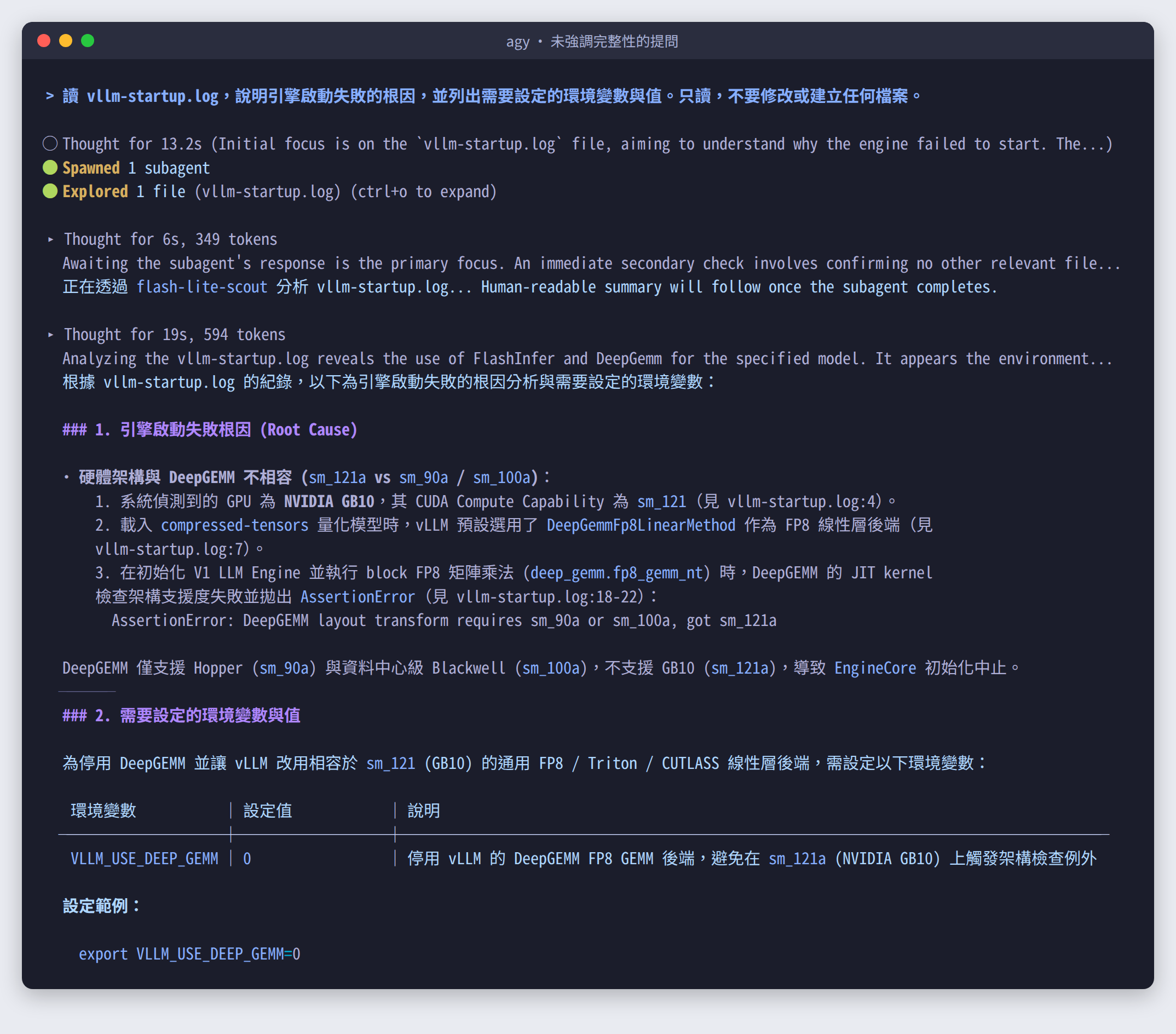Click the prompt text starting '讀 vllm-startup.log'
Screen dimensions: 1176x1034
(x=492, y=96)
